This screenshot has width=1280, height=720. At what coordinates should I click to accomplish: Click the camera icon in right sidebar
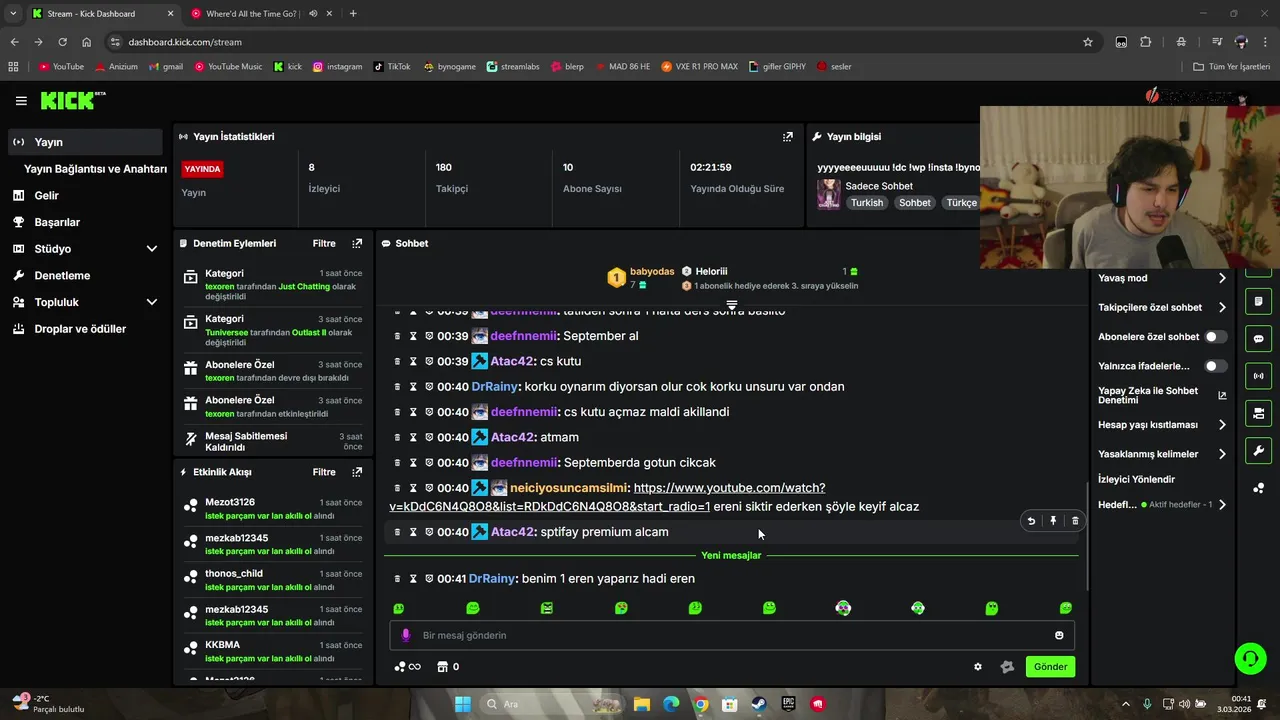[x=1258, y=413]
